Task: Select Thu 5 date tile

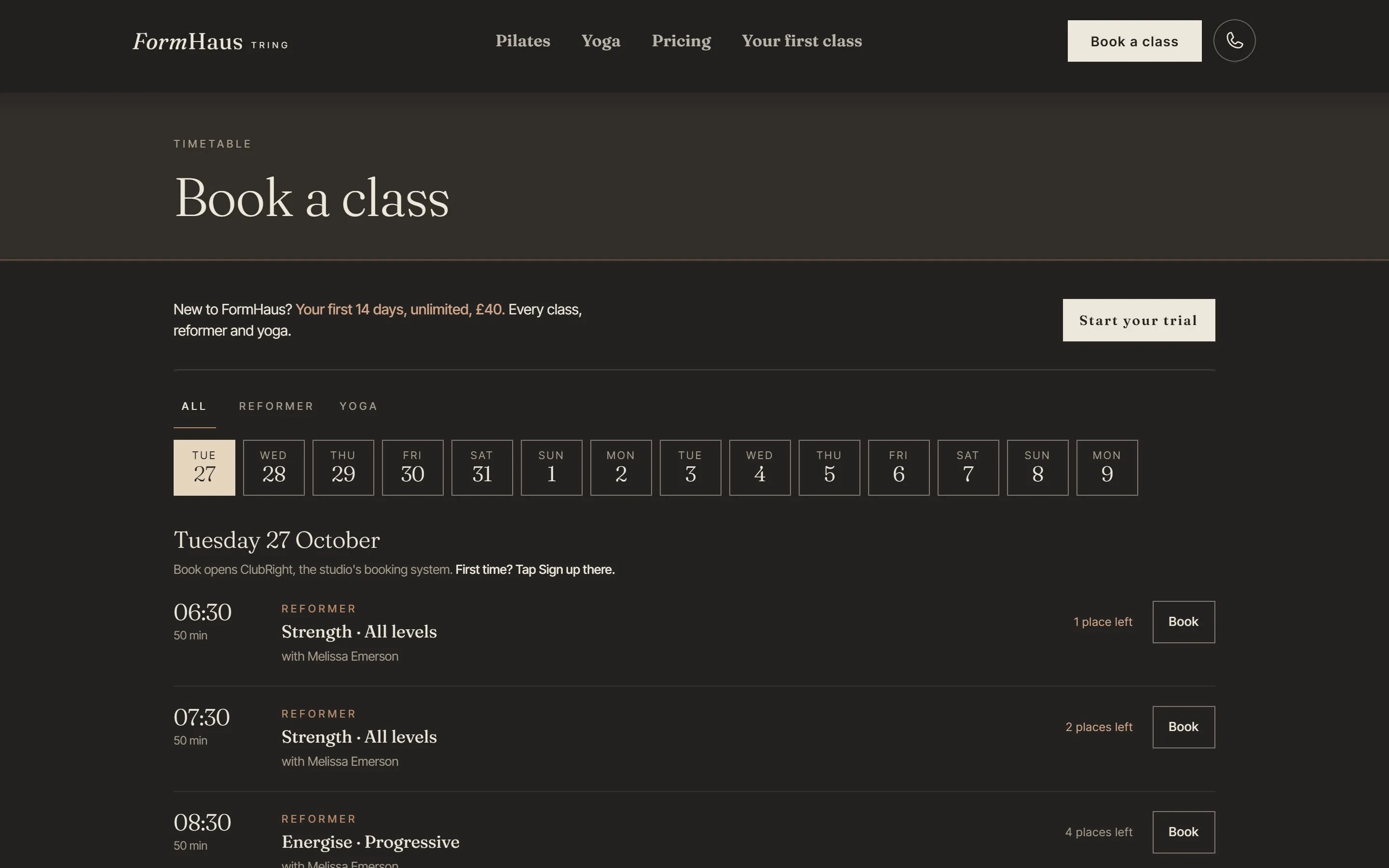Action: tap(830, 467)
